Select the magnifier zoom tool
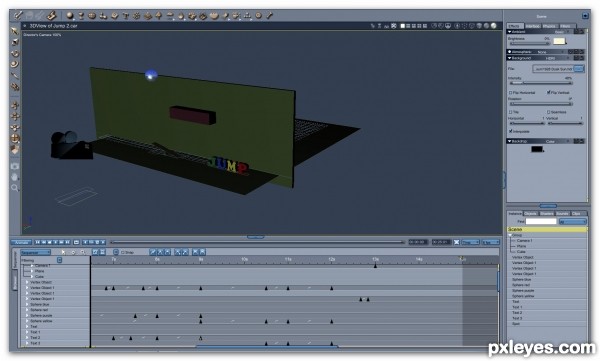The height and width of the screenshot is (361, 600). 15,188
